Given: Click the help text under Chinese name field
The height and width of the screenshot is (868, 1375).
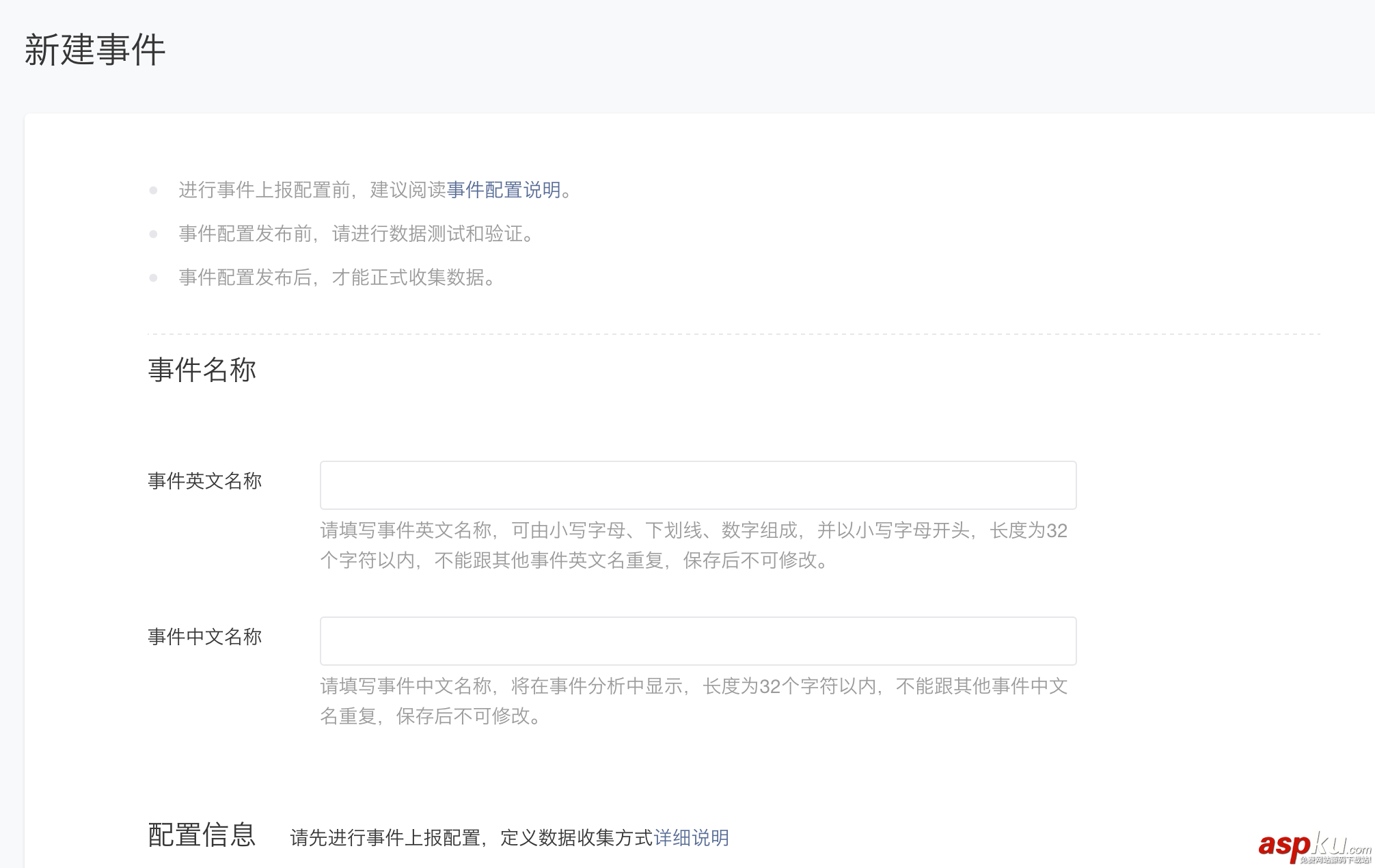Looking at the screenshot, I should click(694, 701).
